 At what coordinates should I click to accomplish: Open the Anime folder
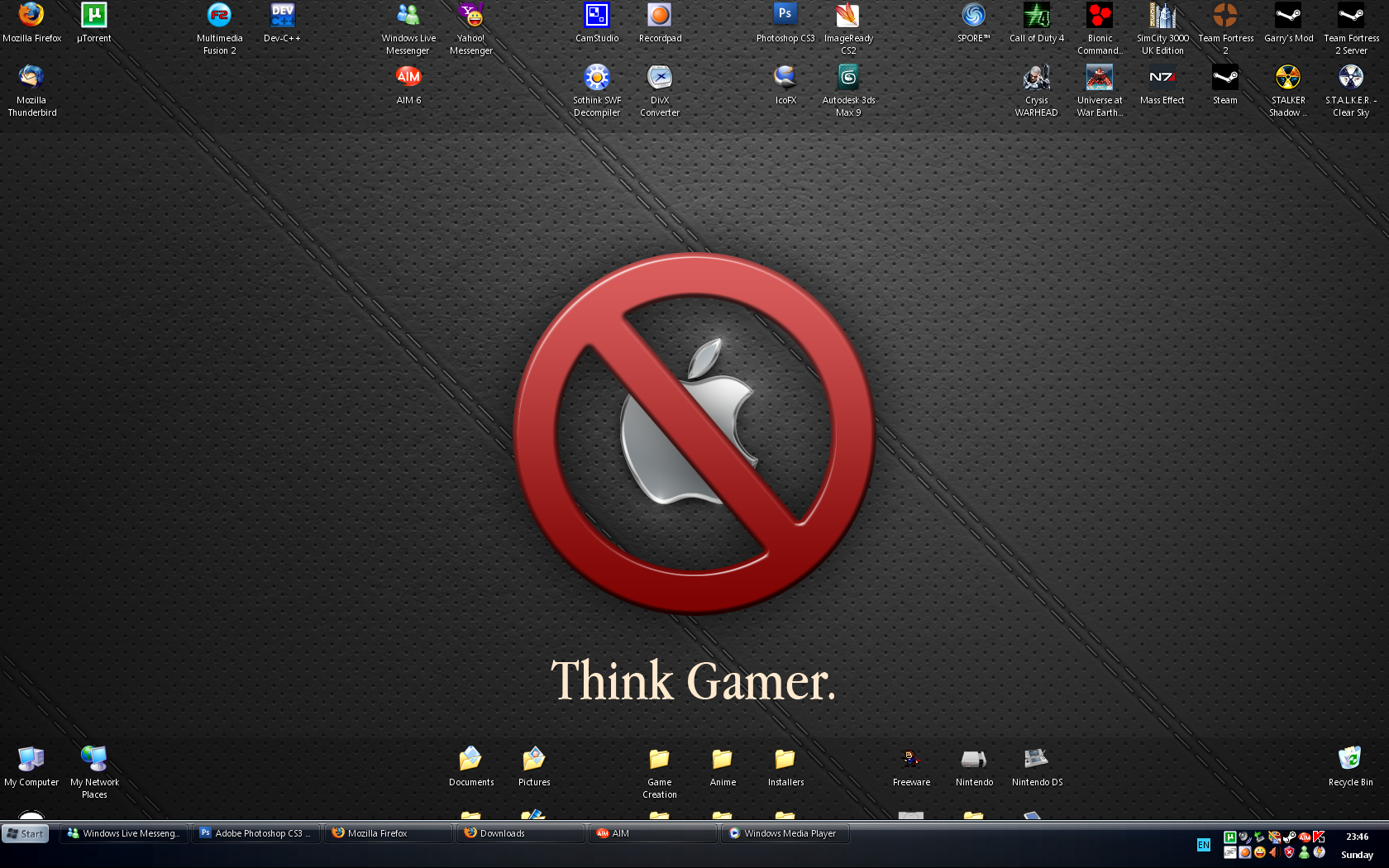pyautogui.click(x=723, y=766)
